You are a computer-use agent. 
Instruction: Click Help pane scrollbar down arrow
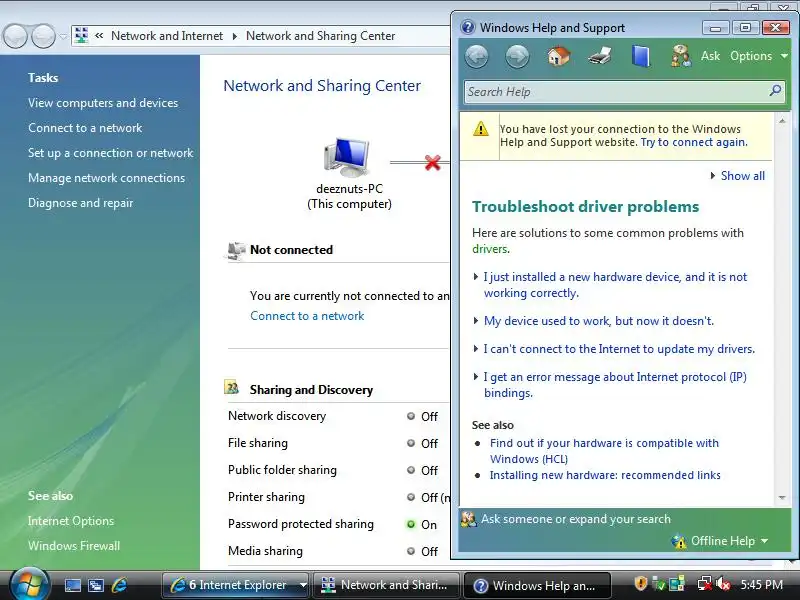(782, 497)
